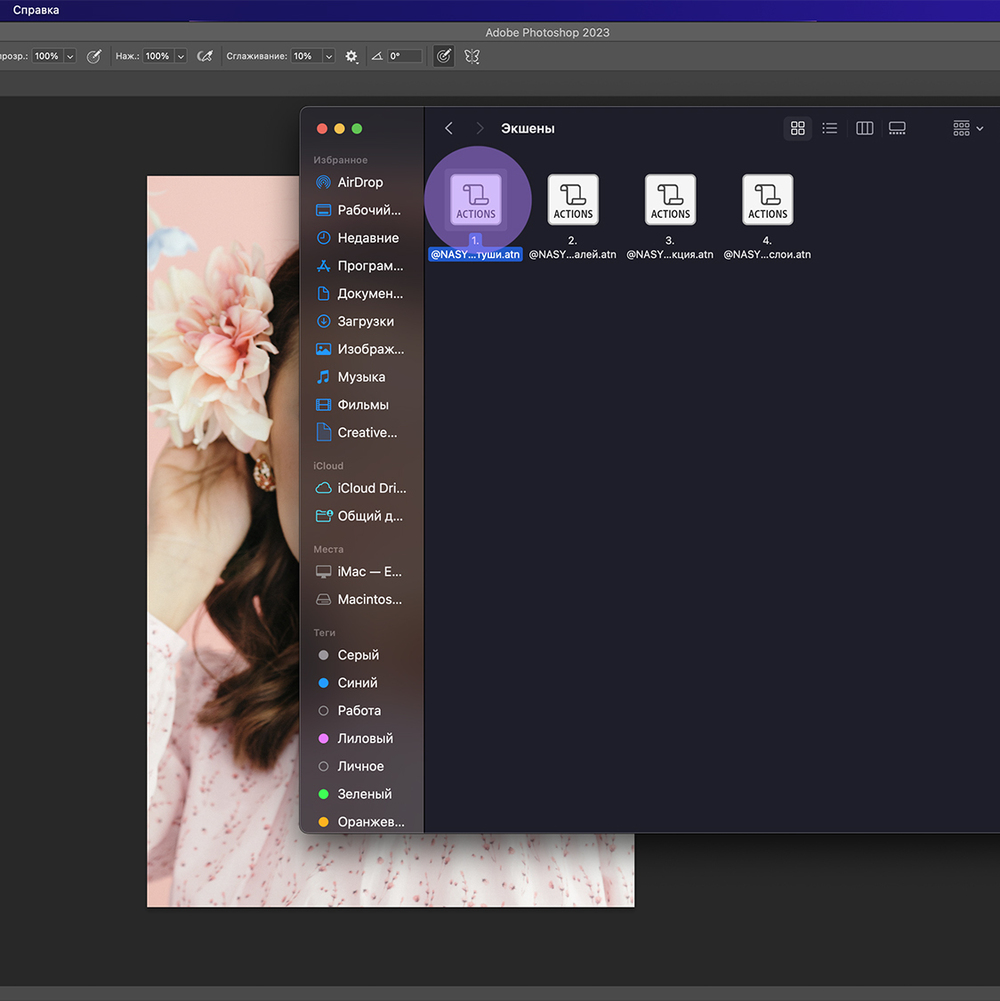1000x1001 pixels.
Task: Open the Finder item grouping dropdown
Action: tap(968, 128)
